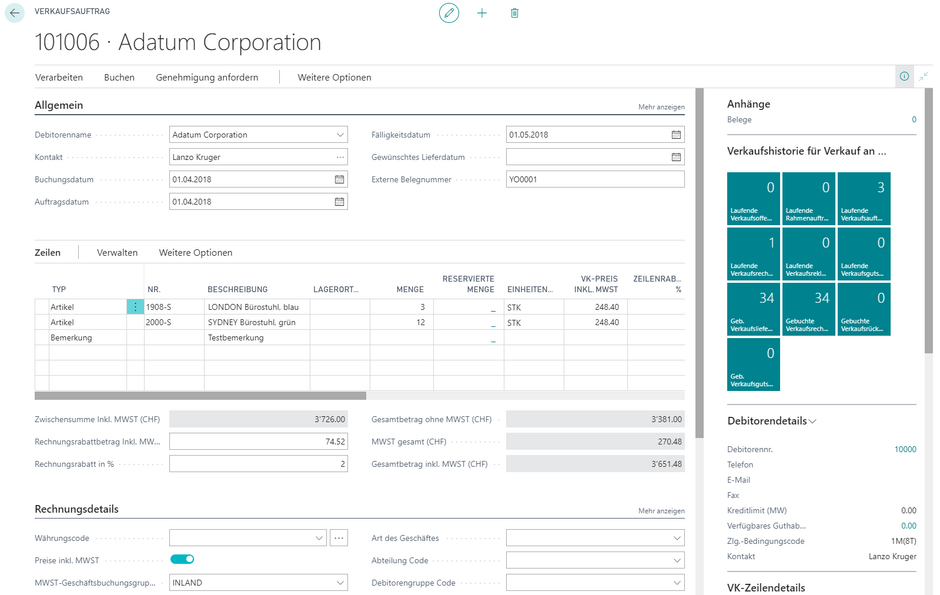
Task: Click the collapse page arrows icon
Action: pyautogui.click(x=923, y=77)
